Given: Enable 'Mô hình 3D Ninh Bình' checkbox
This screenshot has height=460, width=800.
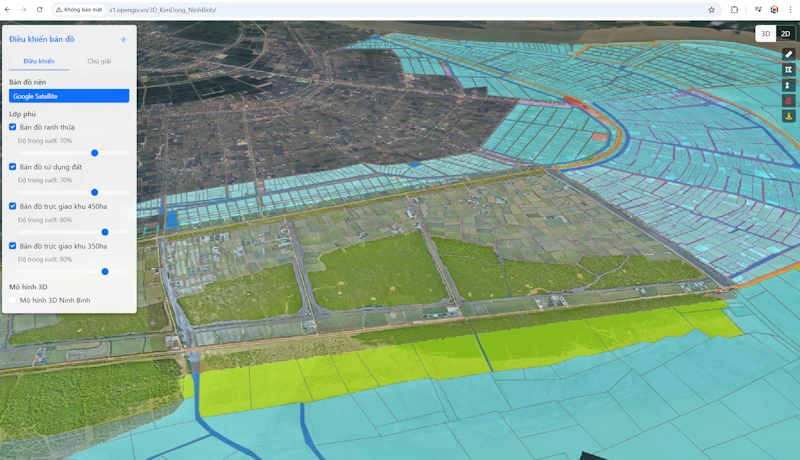Looking at the screenshot, I should 13,300.
